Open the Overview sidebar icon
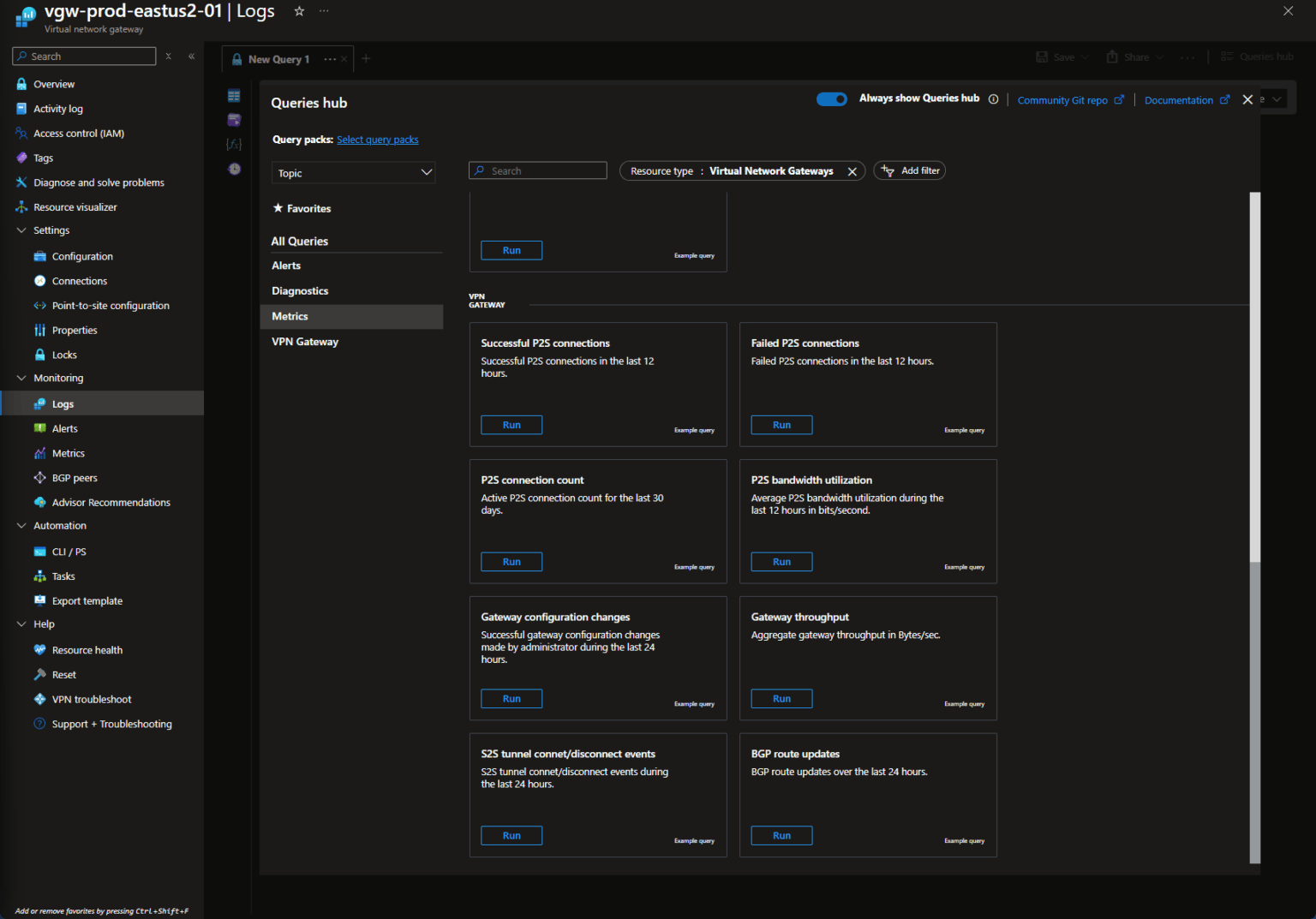 pos(21,84)
